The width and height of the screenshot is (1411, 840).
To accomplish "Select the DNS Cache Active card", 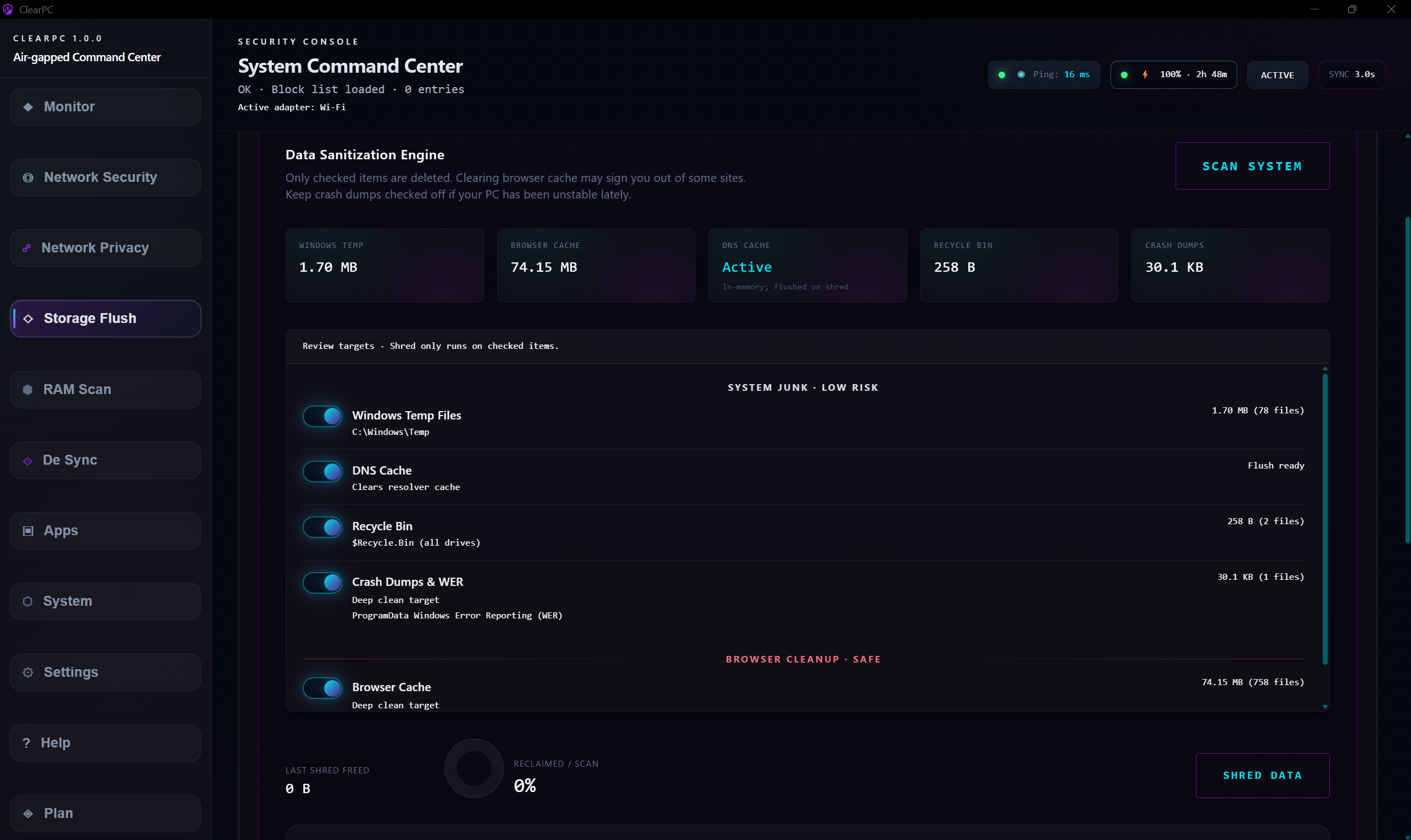I will pyautogui.click(x=807, y=266).
